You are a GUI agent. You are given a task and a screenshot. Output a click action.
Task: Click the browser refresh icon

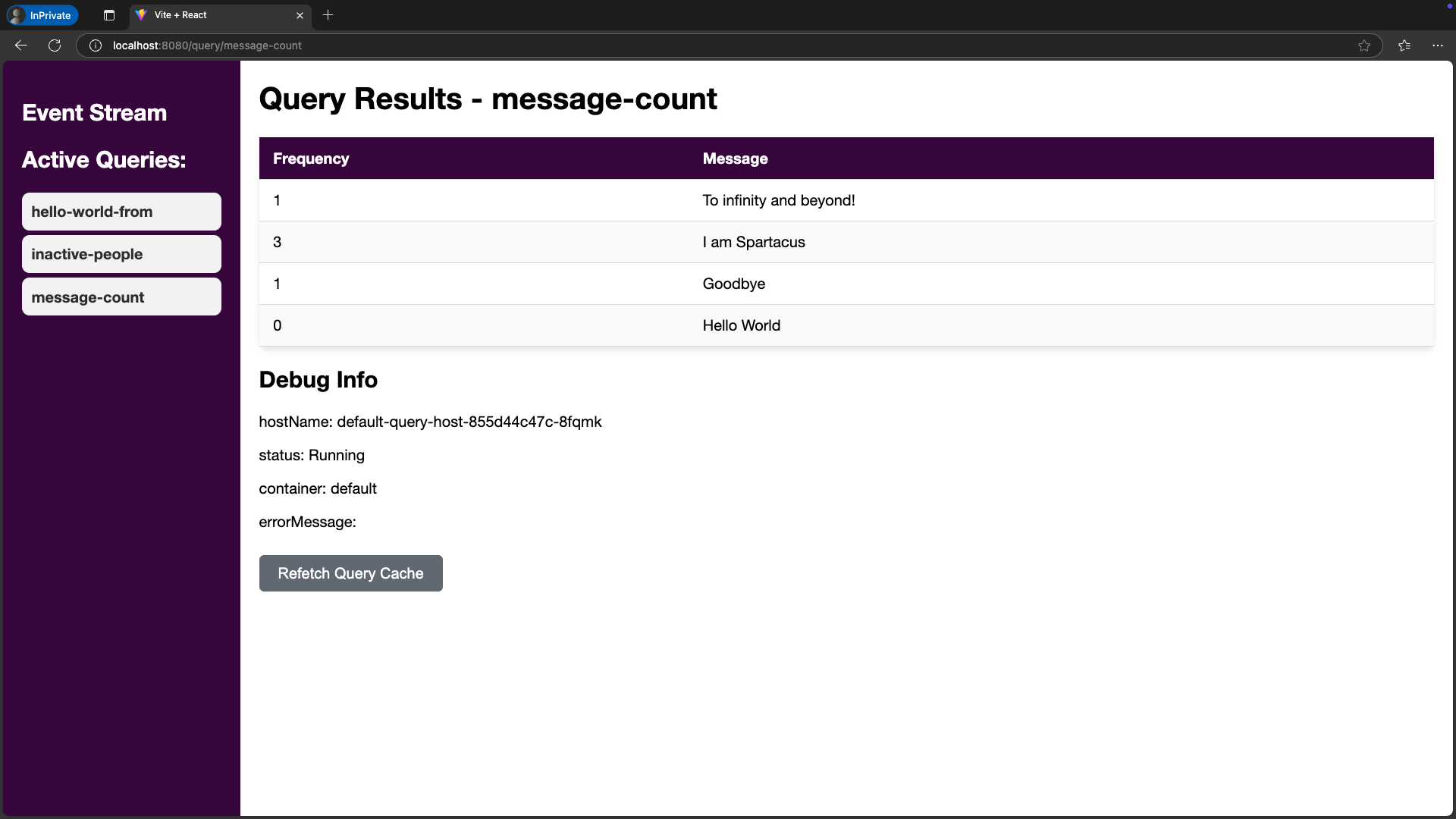click(x=54, y=45)
